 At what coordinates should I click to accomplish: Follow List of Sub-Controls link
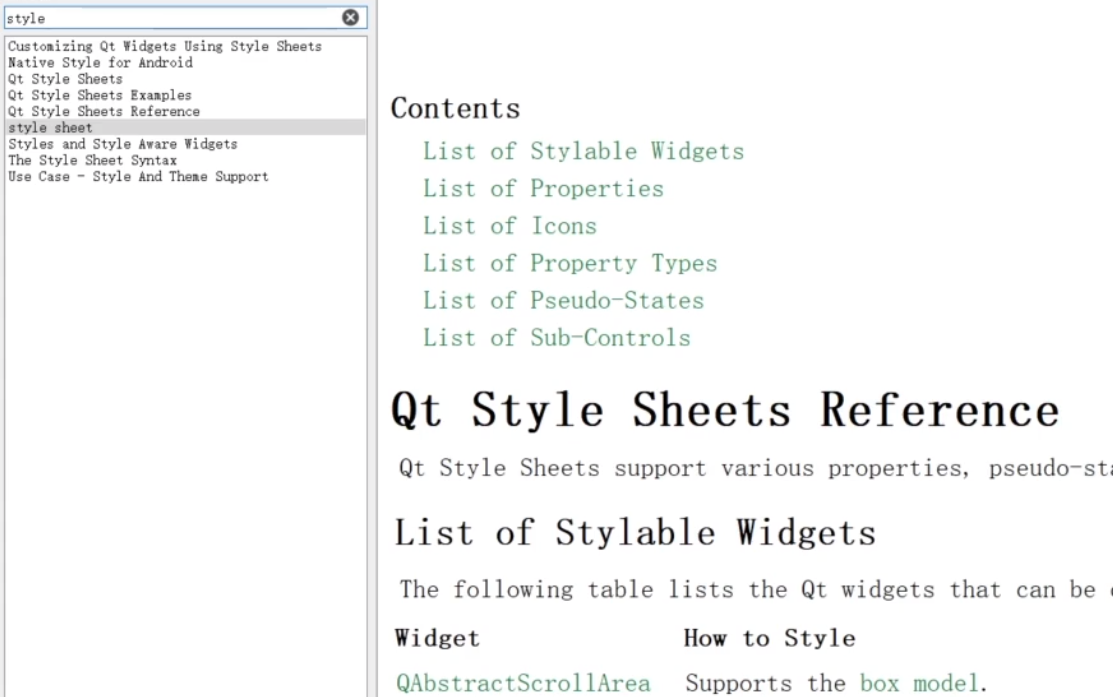pos(556,338)
